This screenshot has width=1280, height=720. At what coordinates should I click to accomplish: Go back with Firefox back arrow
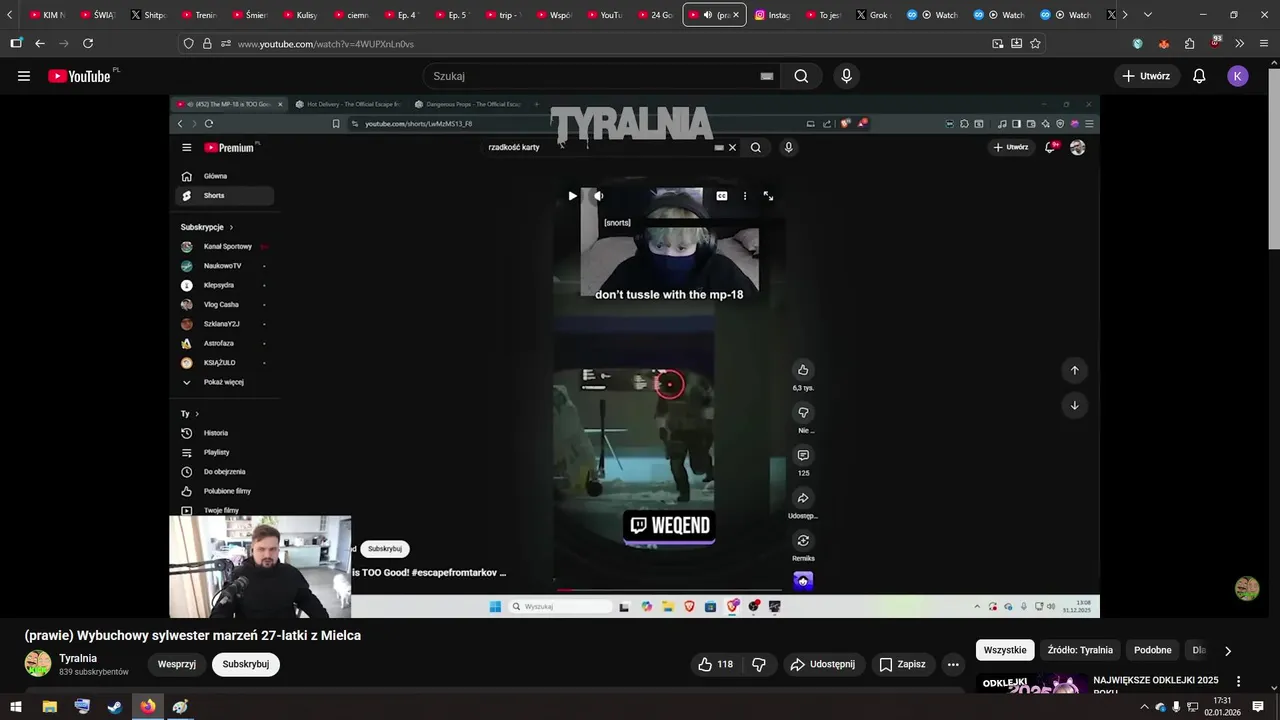[40, 44]
